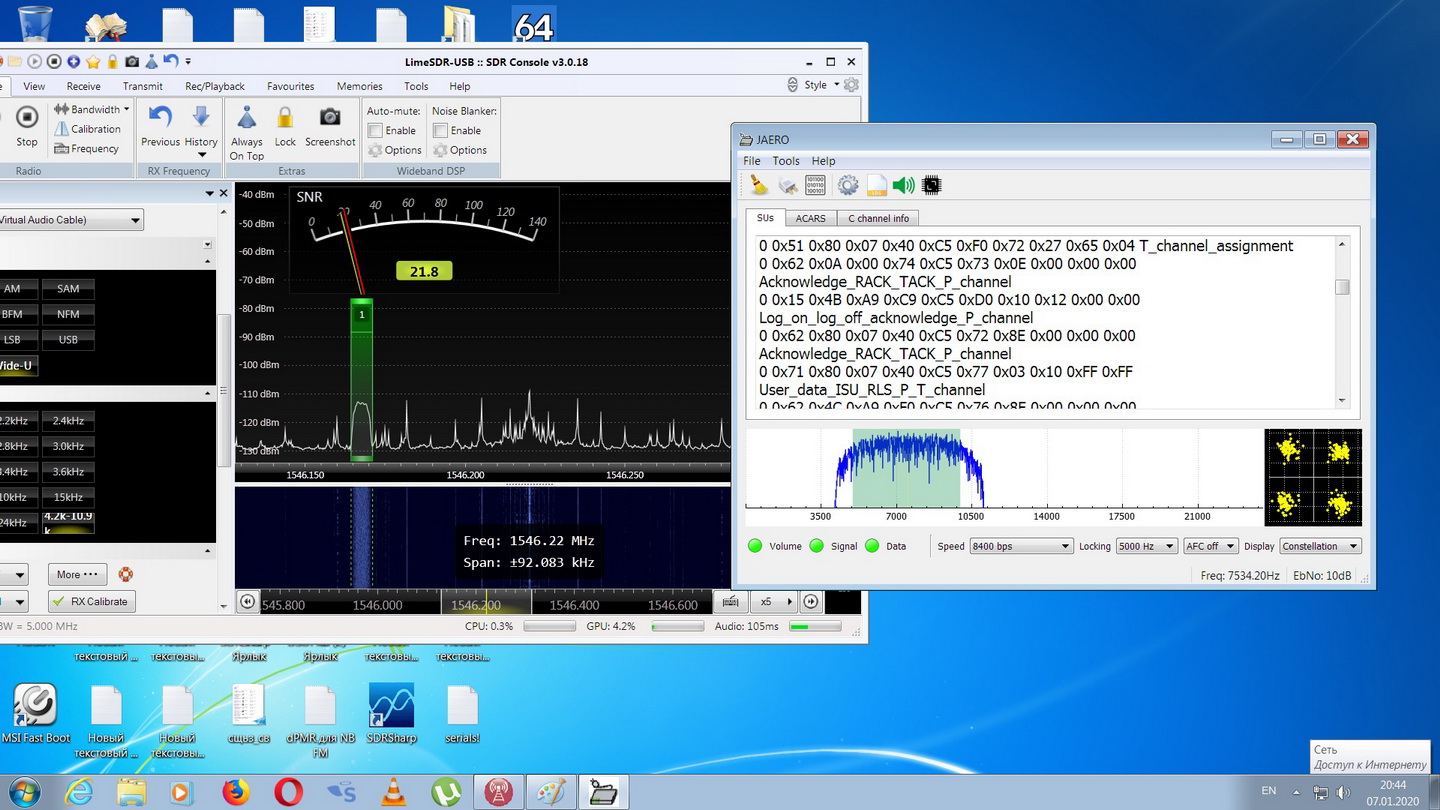Open JAERO Speed 8400 bps dropdown
Screen dimensions: 1440x810
[x=1021, y=546]
